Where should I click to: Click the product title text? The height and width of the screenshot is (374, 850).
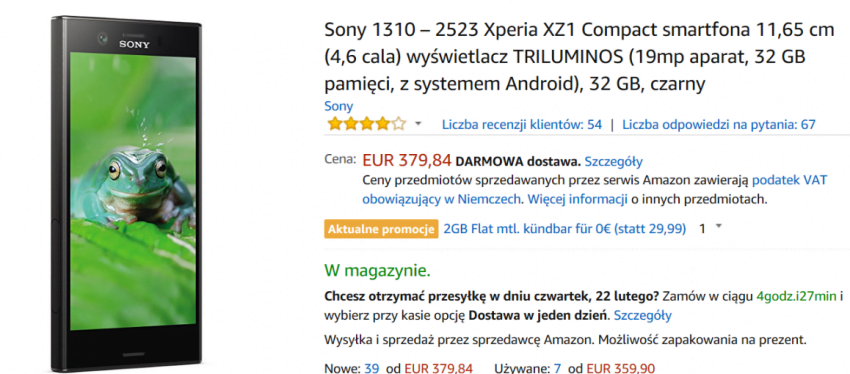pyautogui.click(x=579, y=56)
